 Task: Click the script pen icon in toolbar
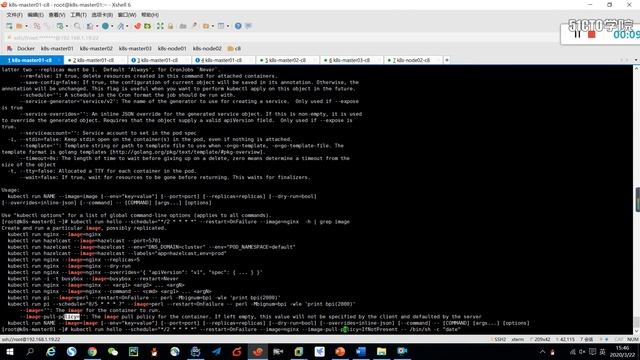coord(194,26)
